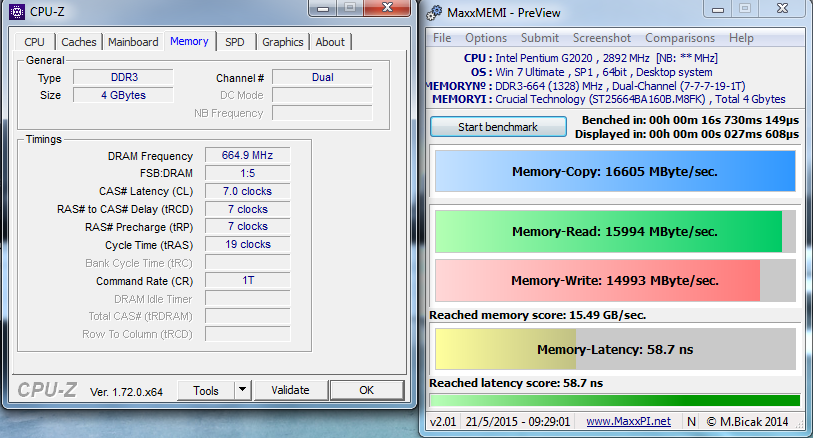
Task: Click the Memory-Latency result bar
Action: 615,349
